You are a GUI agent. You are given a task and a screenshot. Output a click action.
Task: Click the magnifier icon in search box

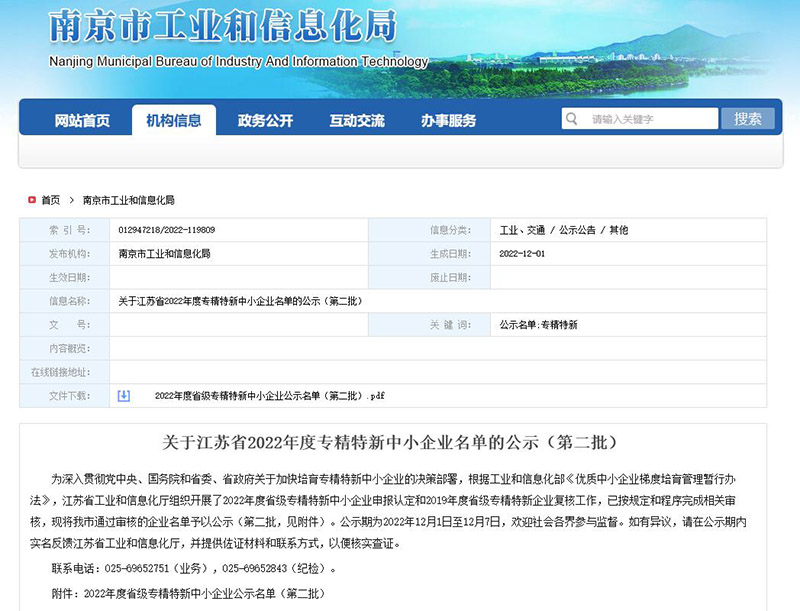tap(572, 120)
